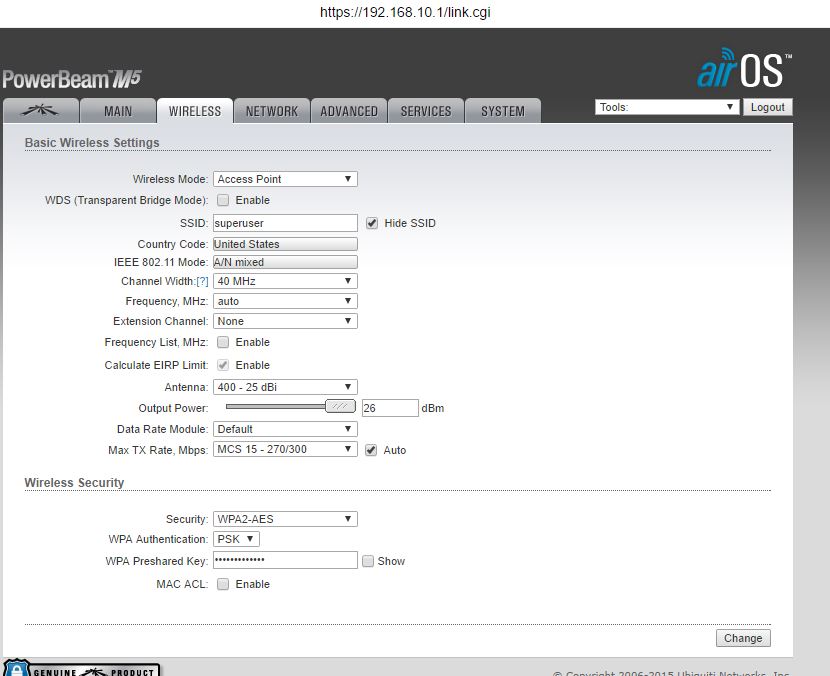This screenshot has width=830, height=676.
Task: Click the IEEE 802.11 Mode field
Action: (285, 262)
